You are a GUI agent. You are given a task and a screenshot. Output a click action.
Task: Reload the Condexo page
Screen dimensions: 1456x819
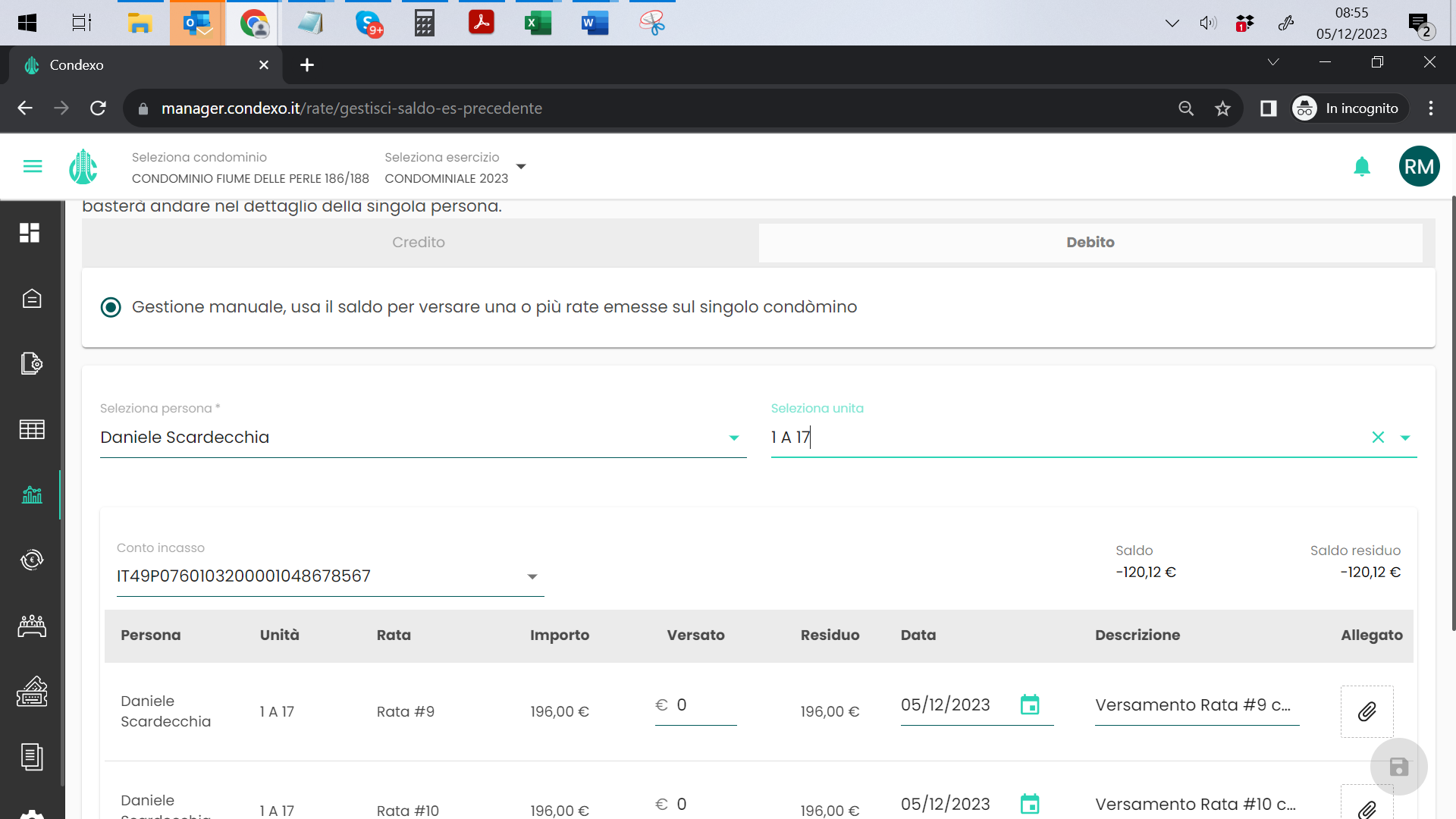98,108
